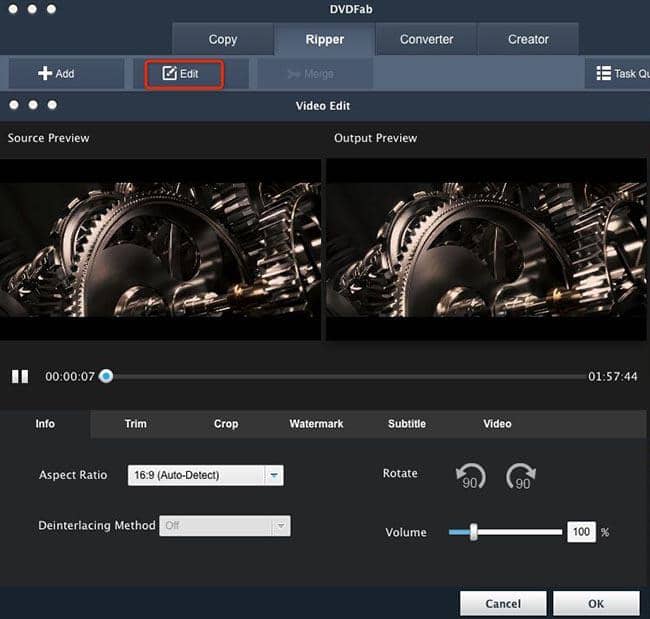650x619 pixels.
Task: Open the Subtitle tab
Action: [407, 424]
